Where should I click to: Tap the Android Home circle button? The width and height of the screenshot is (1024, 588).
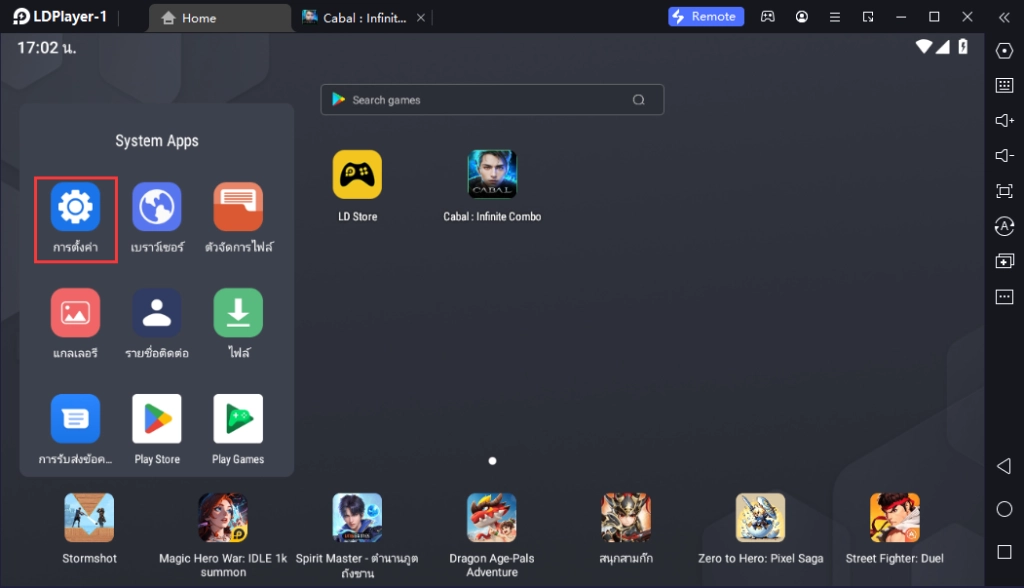[x=1004, y=509]
